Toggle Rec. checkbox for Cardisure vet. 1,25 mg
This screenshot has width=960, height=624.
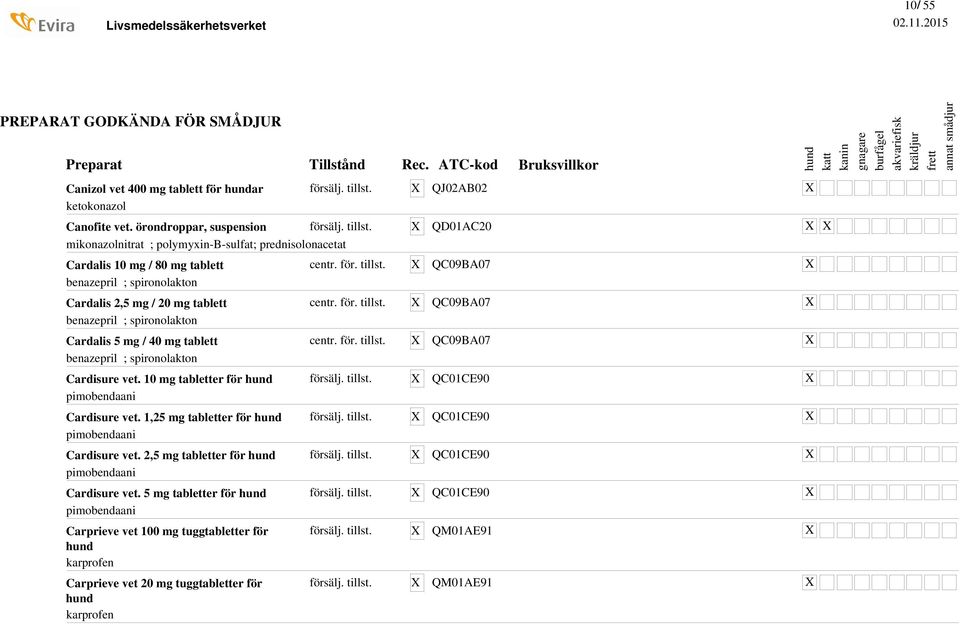tap(416, 416)
